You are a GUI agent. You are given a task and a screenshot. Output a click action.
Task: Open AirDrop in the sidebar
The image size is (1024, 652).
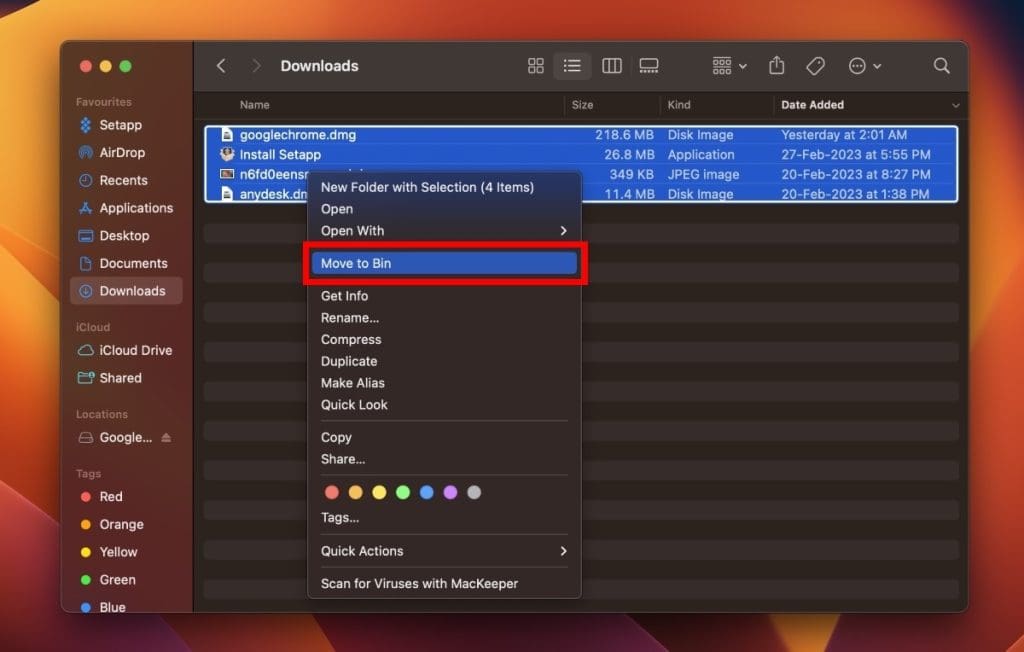[121, 153]
